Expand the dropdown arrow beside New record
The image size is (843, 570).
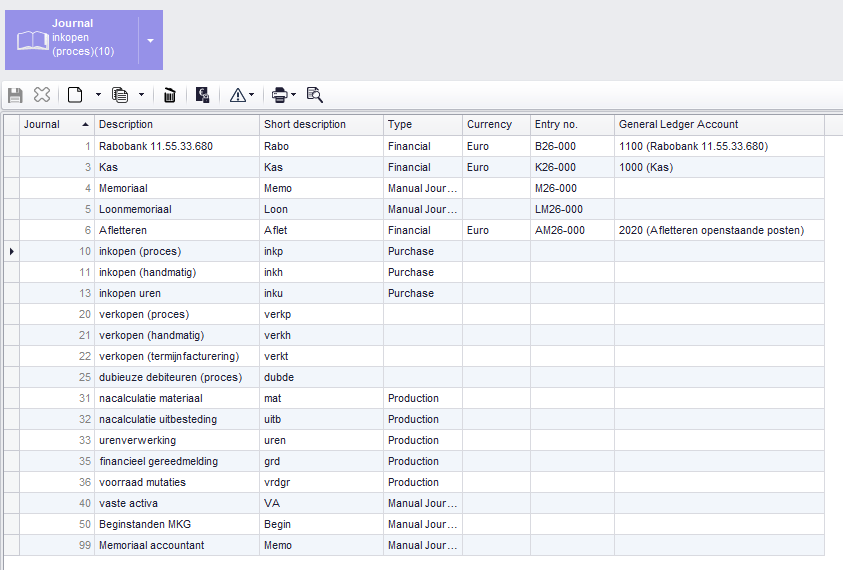[x=98, y=95]
